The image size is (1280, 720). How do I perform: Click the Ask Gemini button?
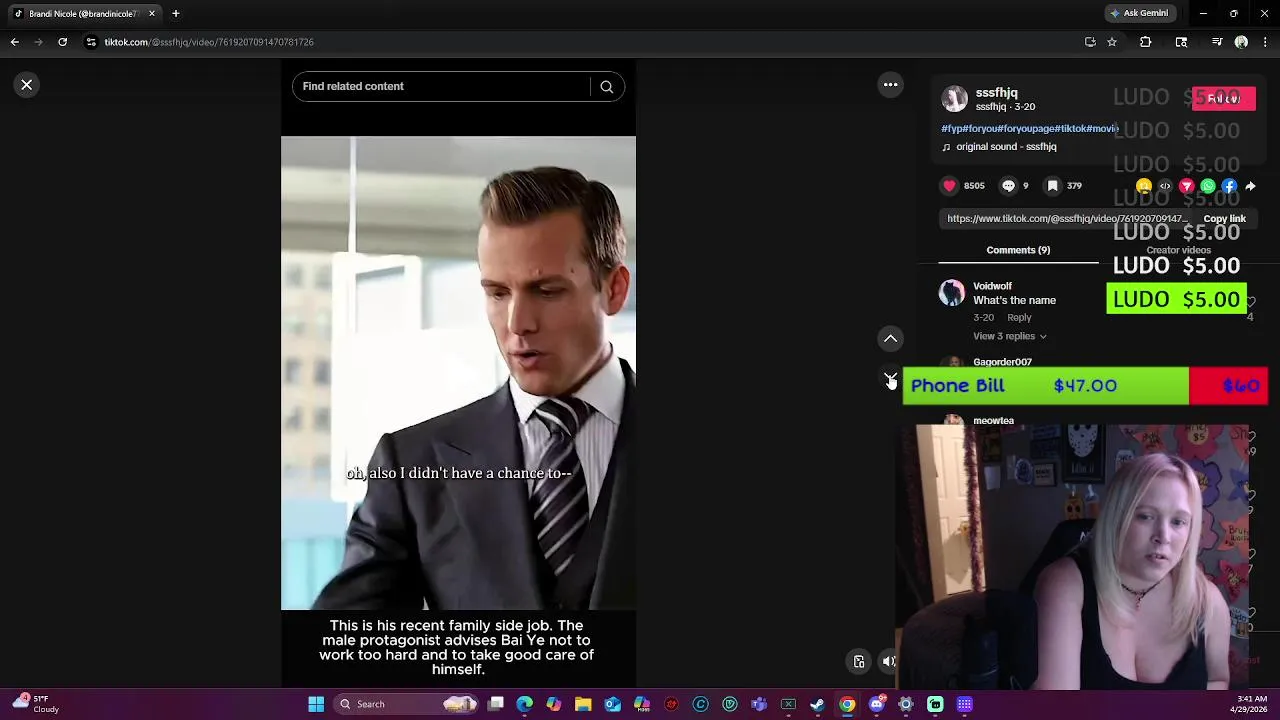(1139, 14)
